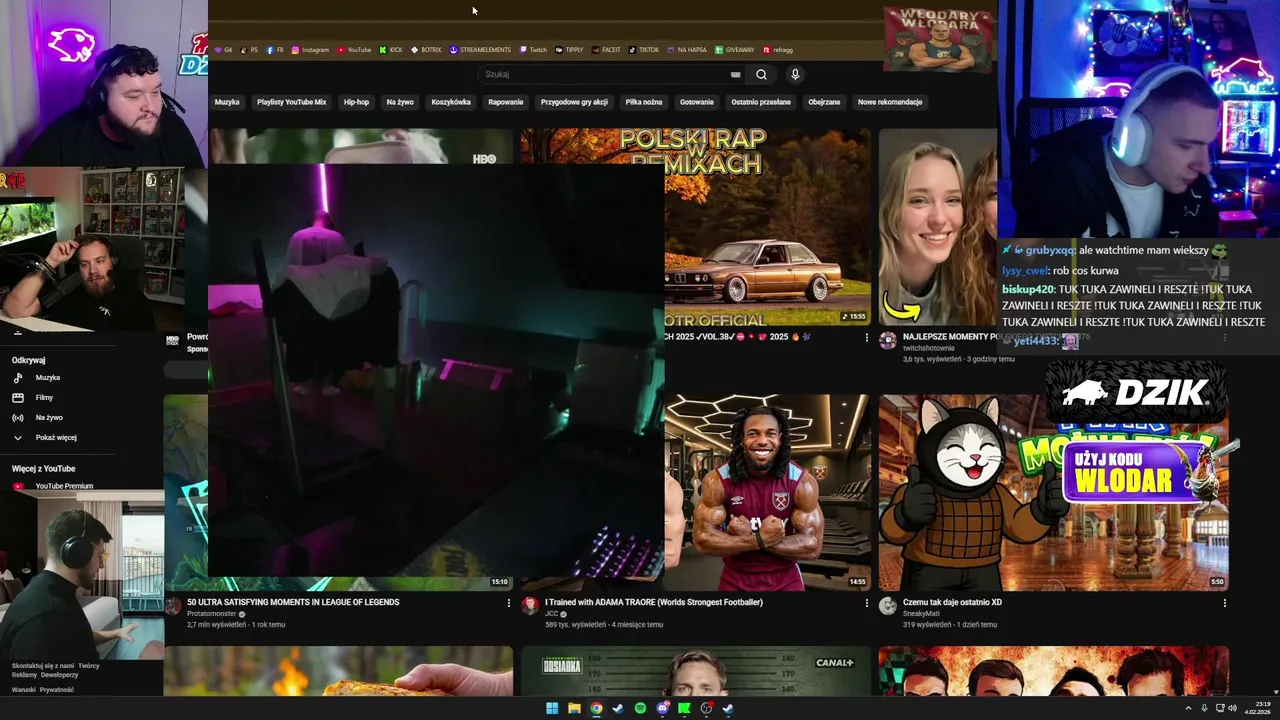The width and height of the screenshot is (1280, 720).
Task: Click the magnifier search button
Action: pyautogui.click(x=761, y=74)
